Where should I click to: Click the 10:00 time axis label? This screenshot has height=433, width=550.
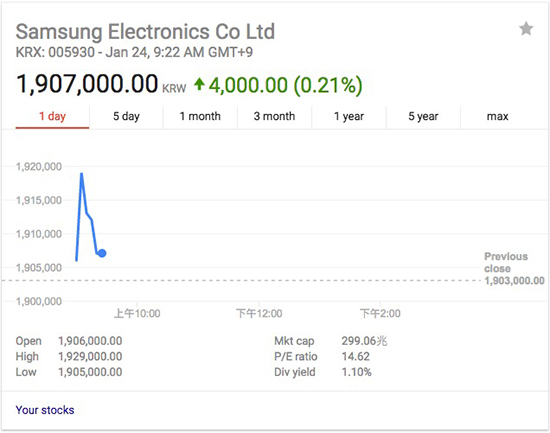137,313
